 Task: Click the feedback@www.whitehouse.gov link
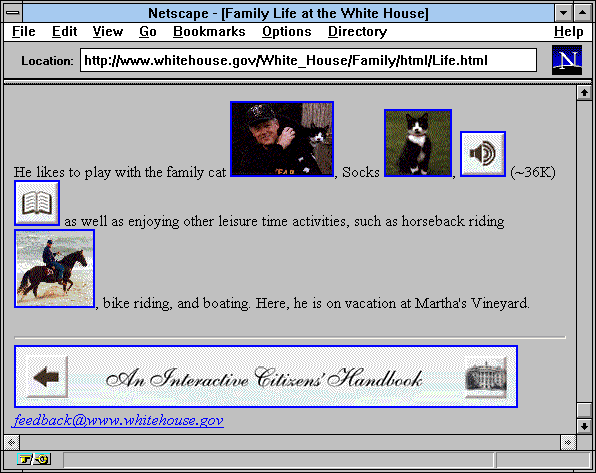point(117,421)
